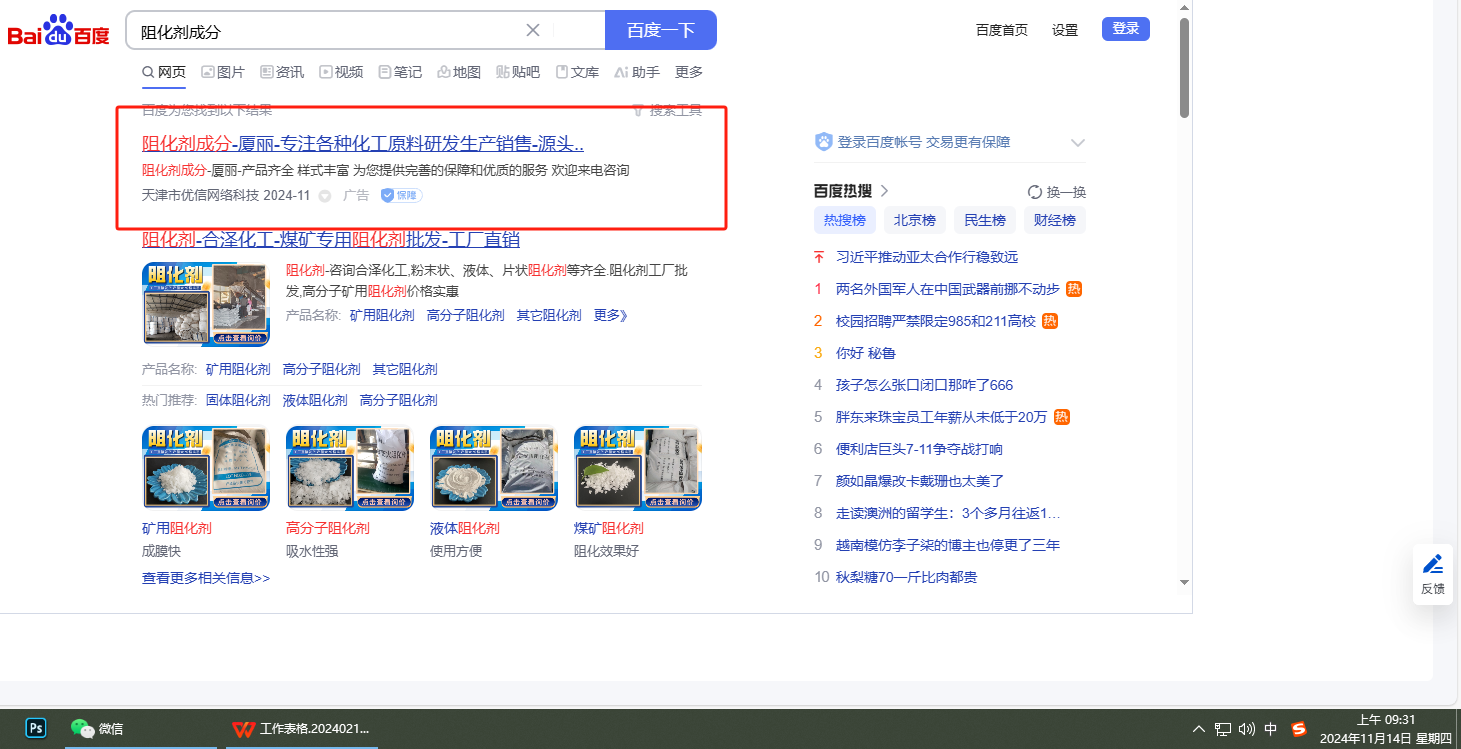Click the dropdown icon after 2024-11

click(324, 195)
